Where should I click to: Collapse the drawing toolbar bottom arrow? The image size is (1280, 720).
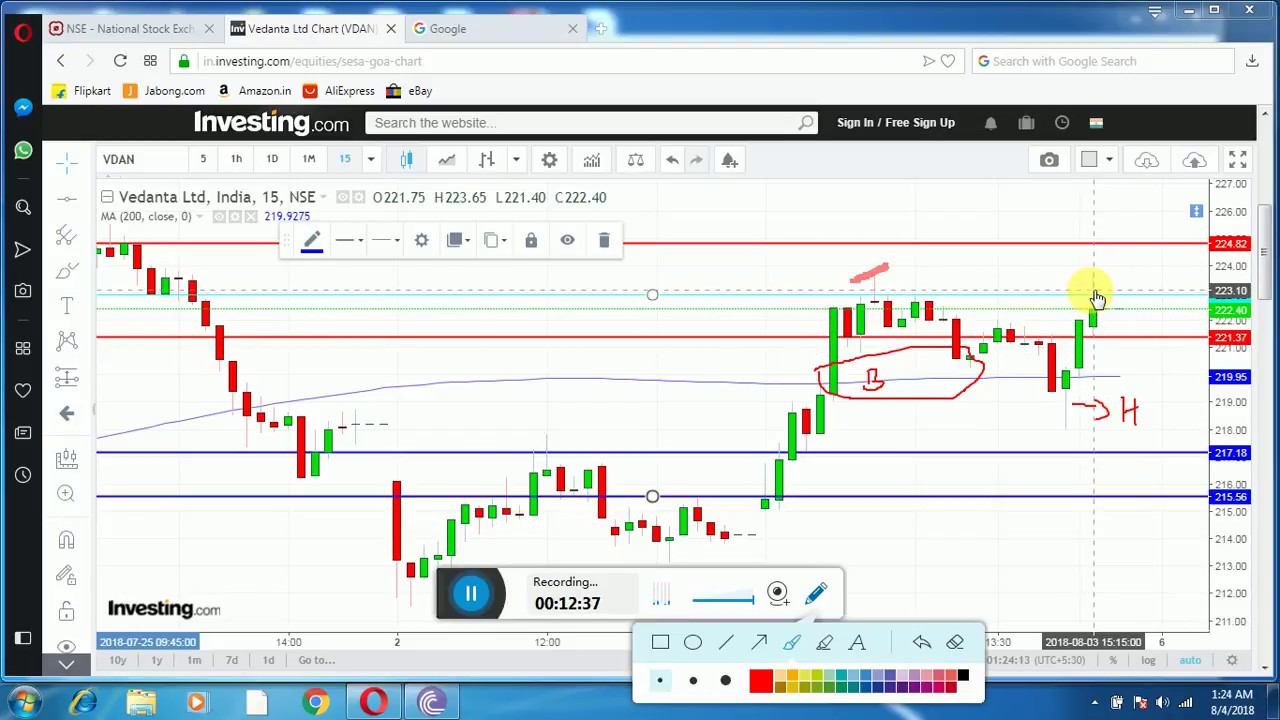pyautogui.click(x=67, y=664)
